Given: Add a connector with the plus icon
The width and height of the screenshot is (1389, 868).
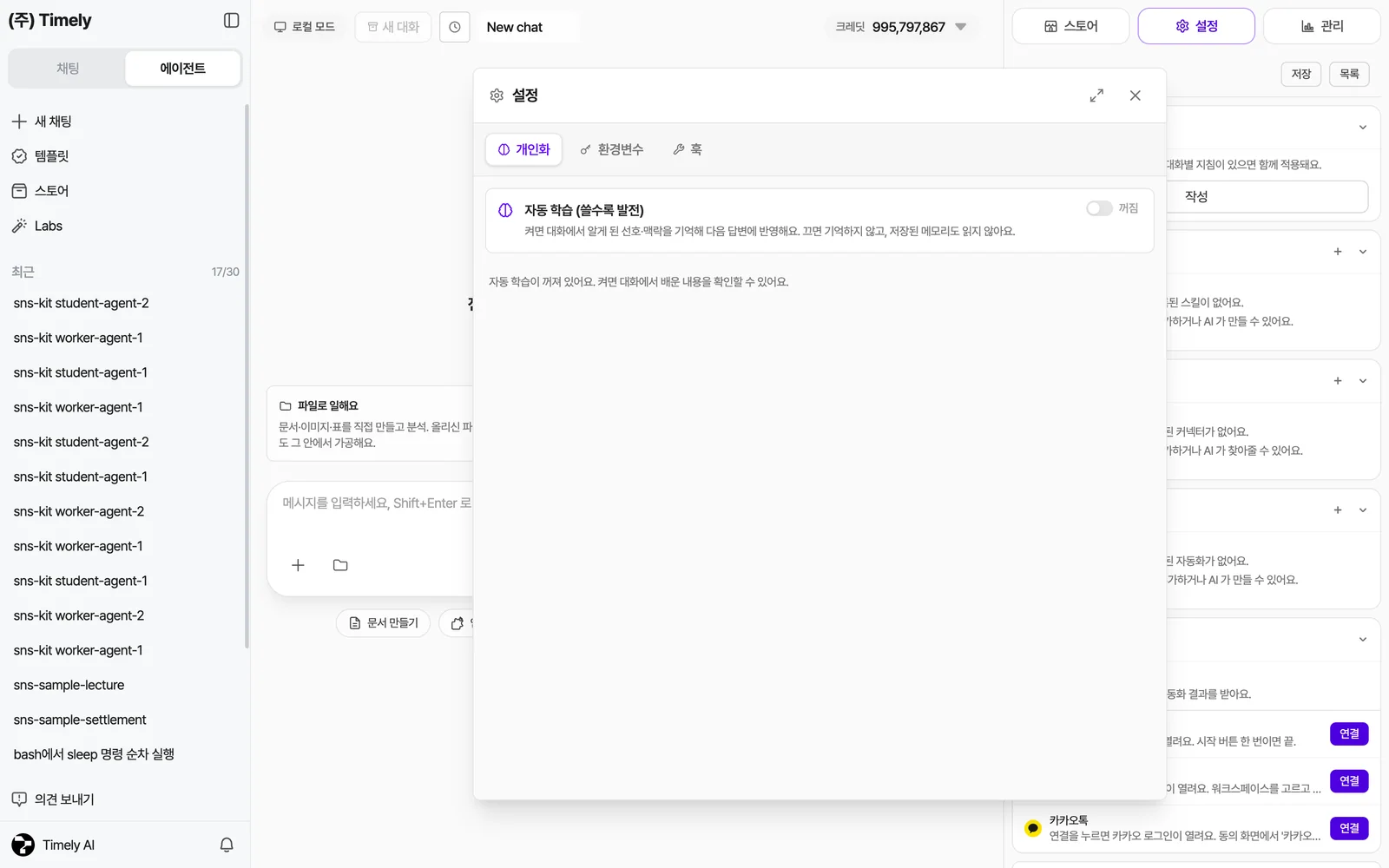Looking at the screenshot, I should [x=1338, y=381].
